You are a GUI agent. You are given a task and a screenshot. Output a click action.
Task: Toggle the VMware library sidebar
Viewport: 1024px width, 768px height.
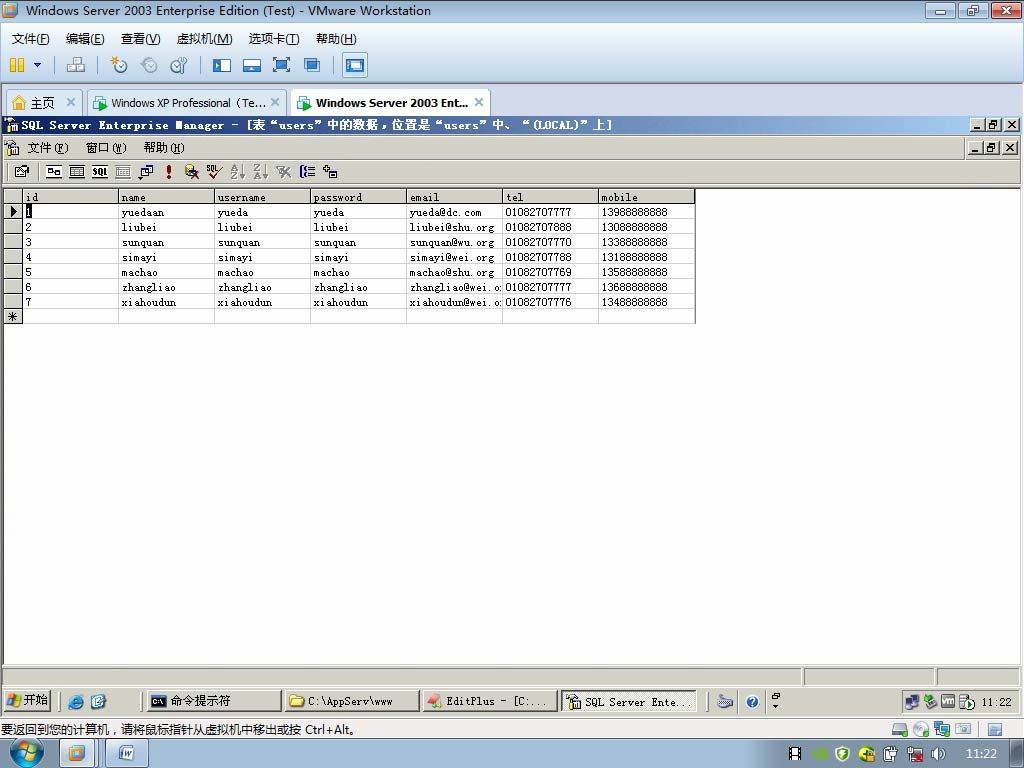coord(222,65)
